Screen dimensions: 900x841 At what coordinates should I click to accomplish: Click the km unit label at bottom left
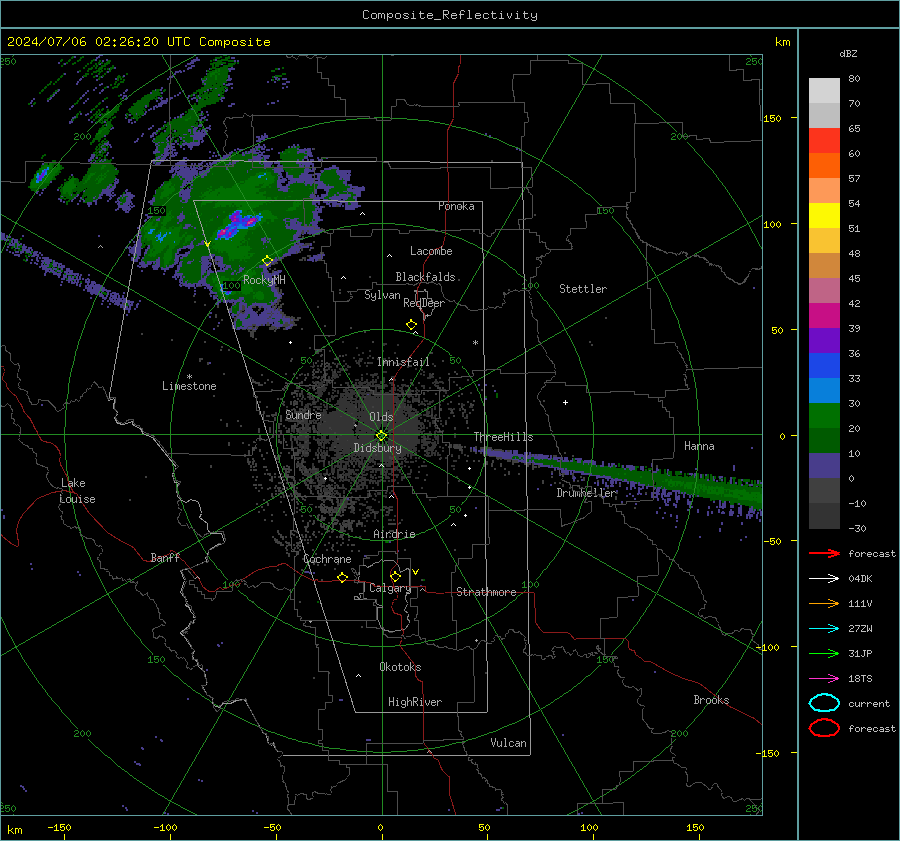pyautogui.click(x=15, y=830)
